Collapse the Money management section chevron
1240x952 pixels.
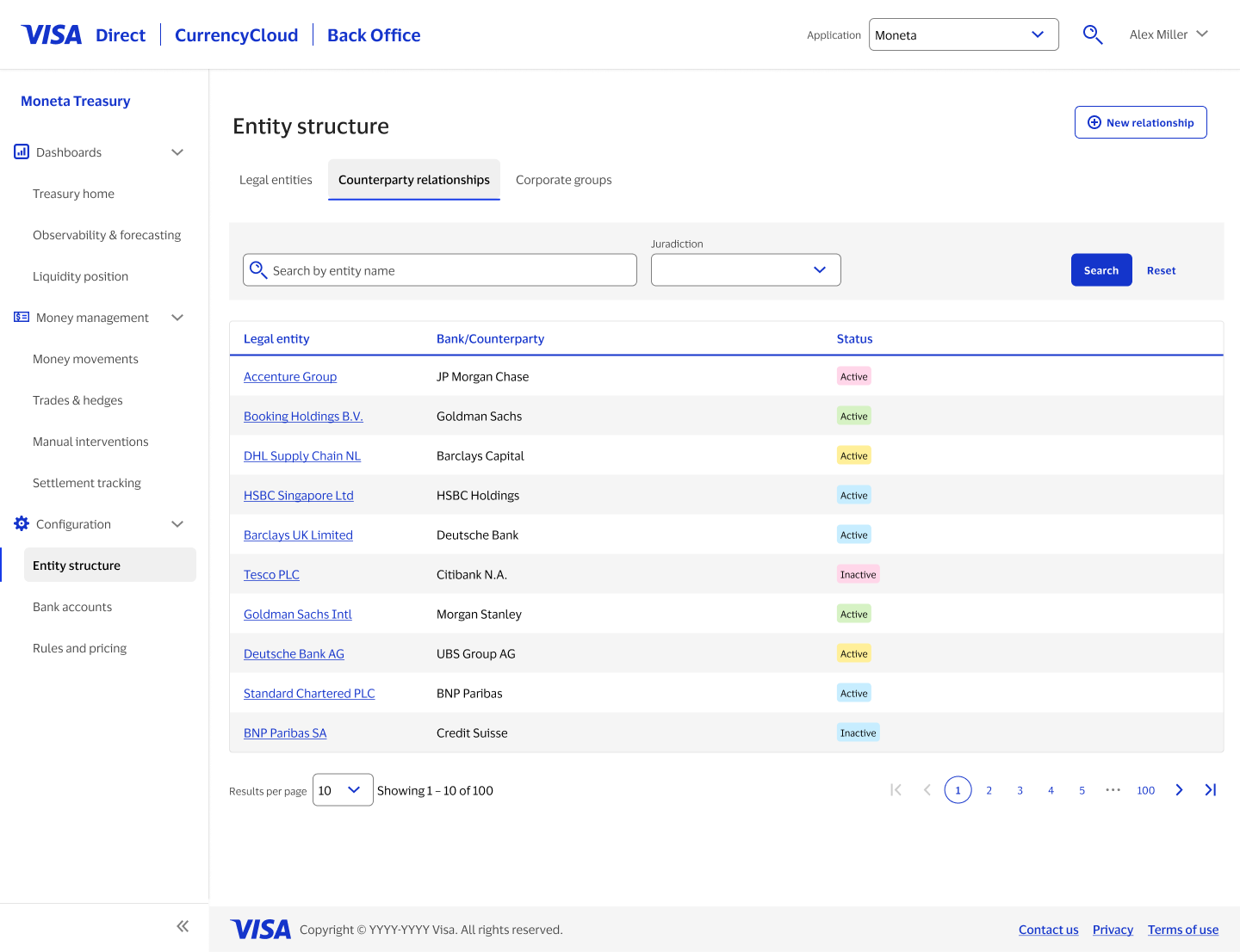pyautogui.click(x=177, y=318)
